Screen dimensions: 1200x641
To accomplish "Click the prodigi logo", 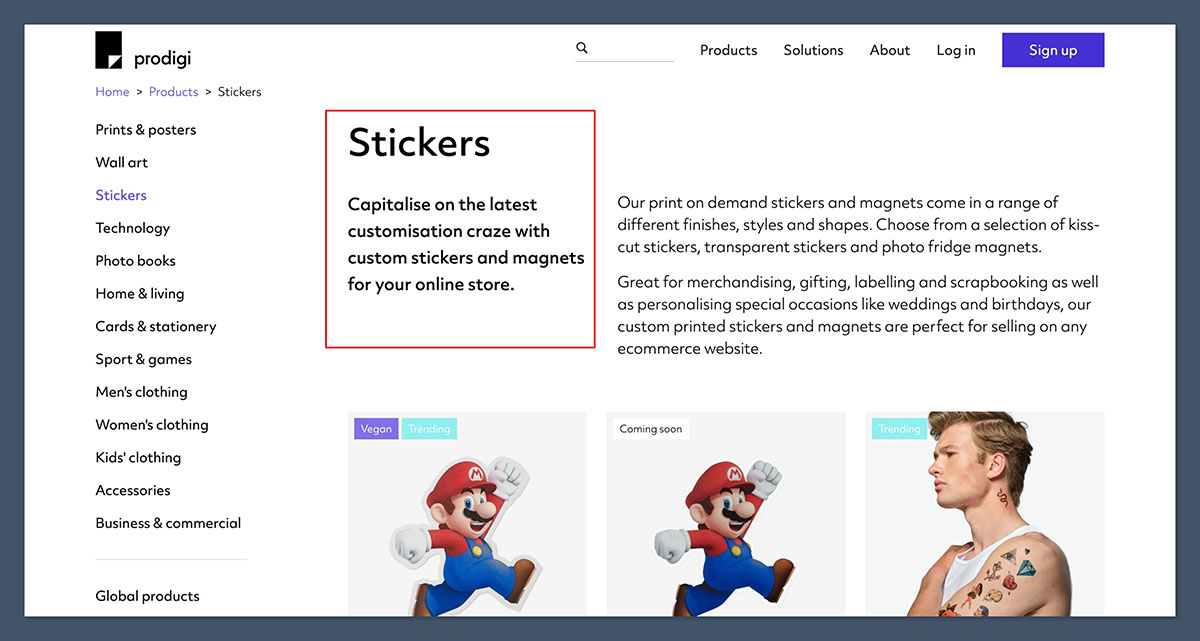I will pos(143,50).
